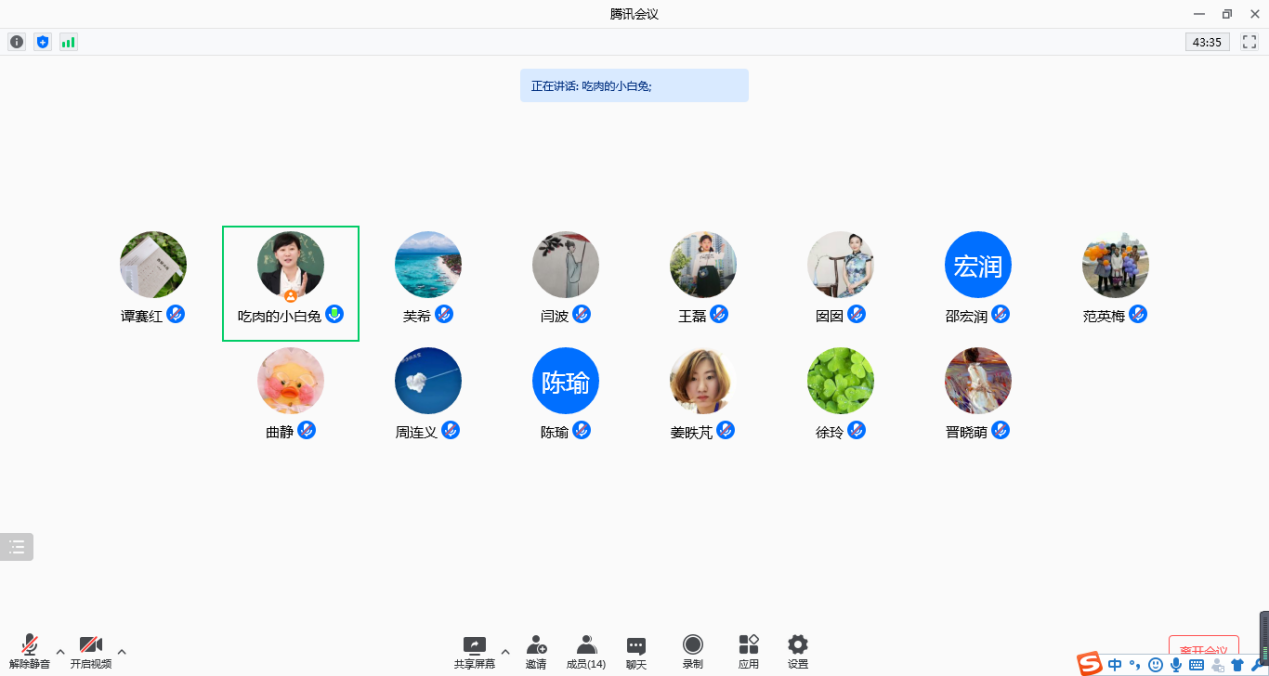Expand video options arrow beside 开启视频
This screenshot has width=1269, height=676.
122,652
